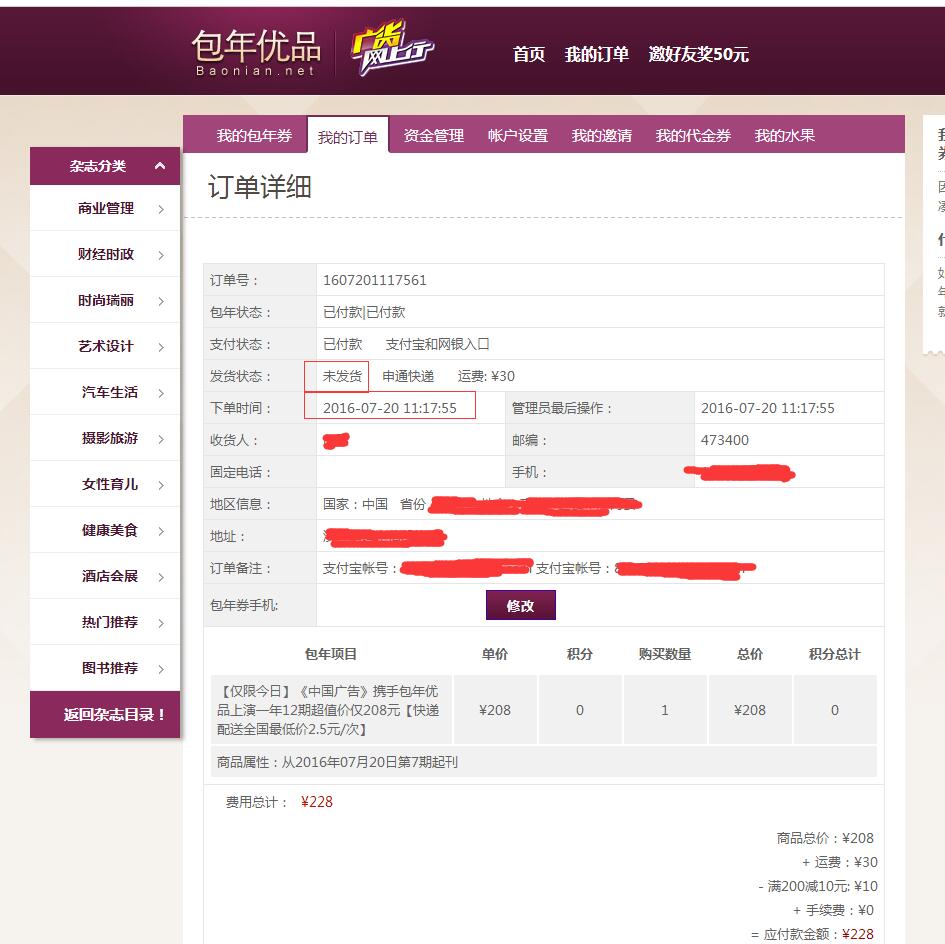The image size is (945, 944).
Task: Open 我的订单 from the top navigation
Action: tap(597, 56)
